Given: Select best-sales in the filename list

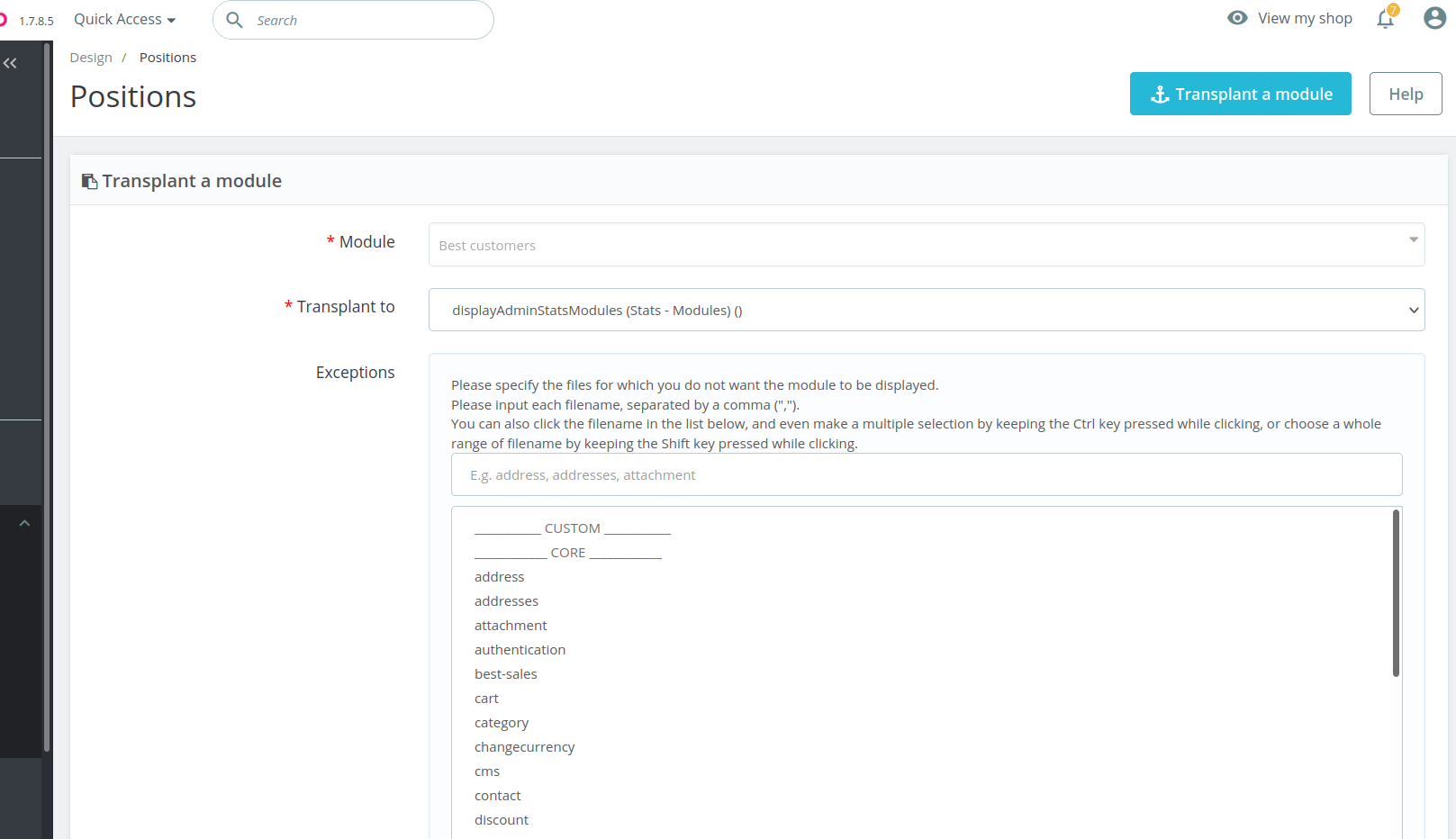Looking at the screenshot, I should 505,673.
